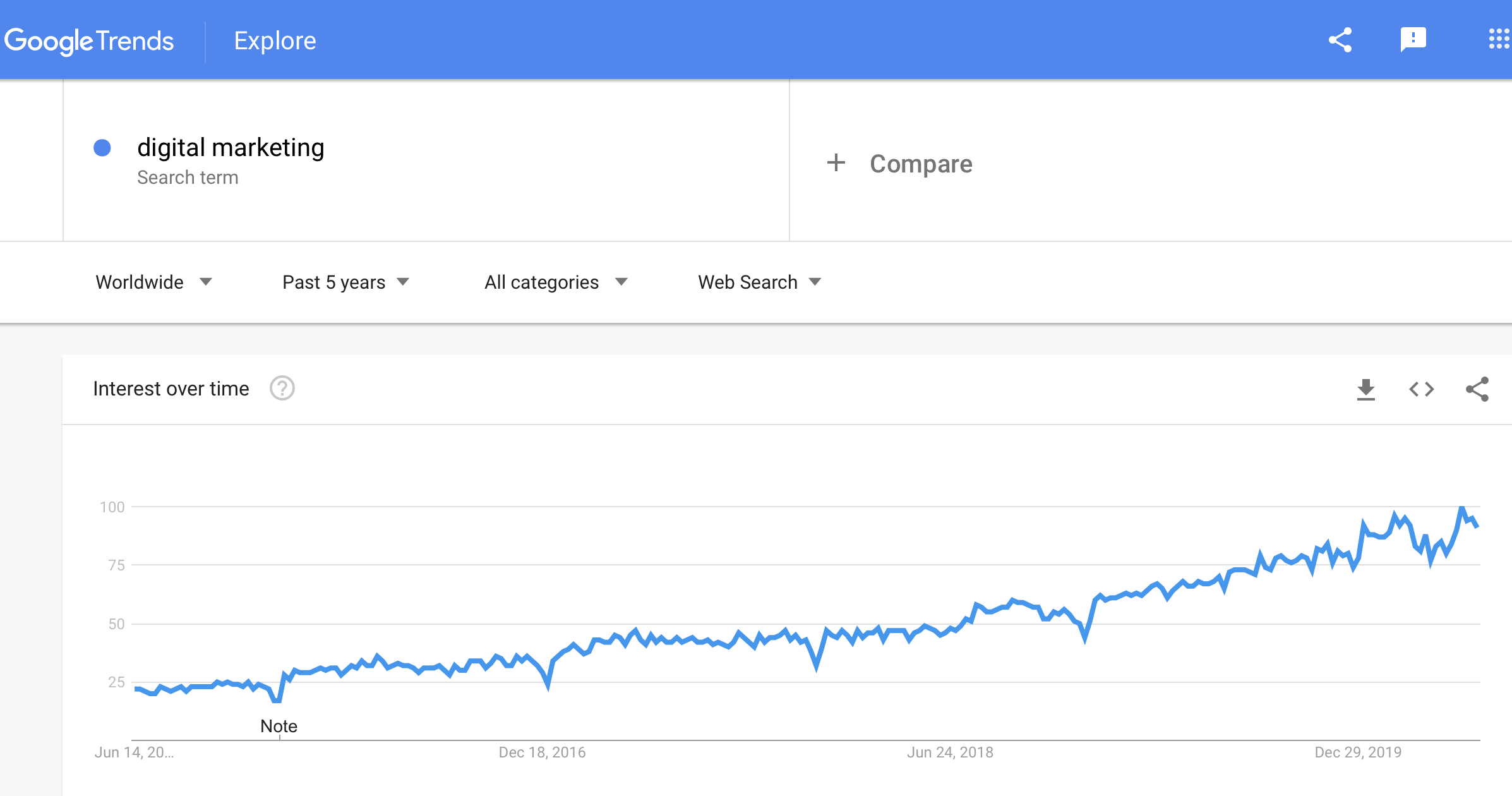Viewport: 1512px width, 796px height.
Task: Click the Note marker on timeline
Action: [279, 726]
